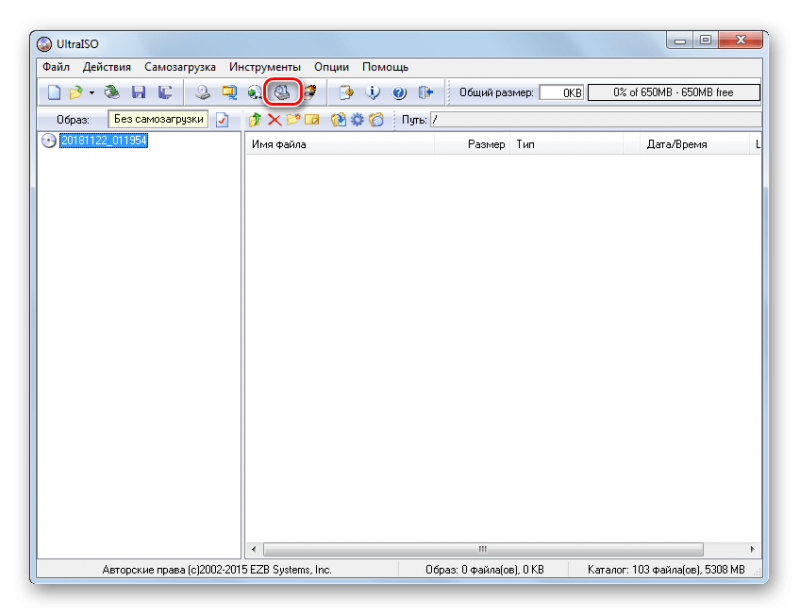This screenshot has height=615, width=800.
Task: Click the image properties check icon next to Образ
Action: [x=222, y=120]
